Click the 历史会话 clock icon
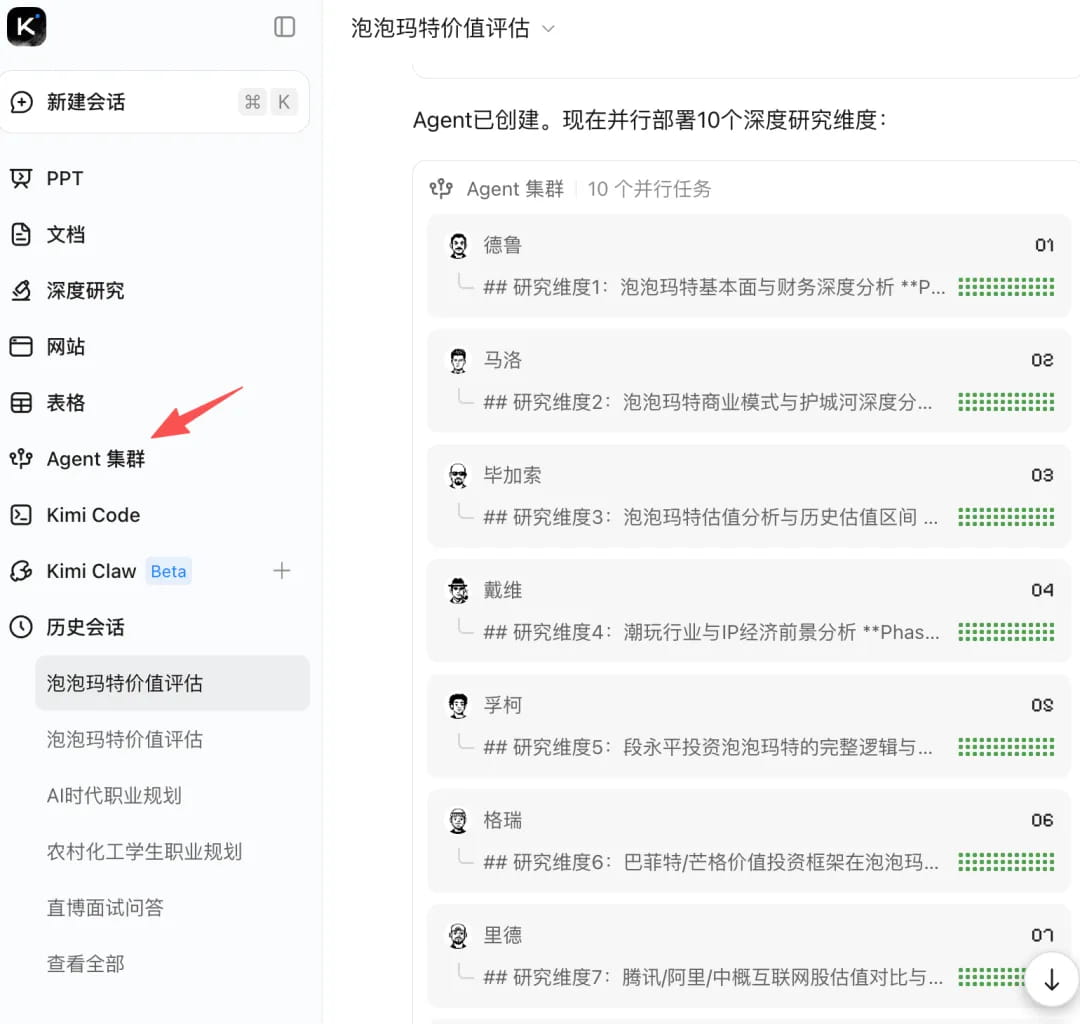 (x=21, y=627)
